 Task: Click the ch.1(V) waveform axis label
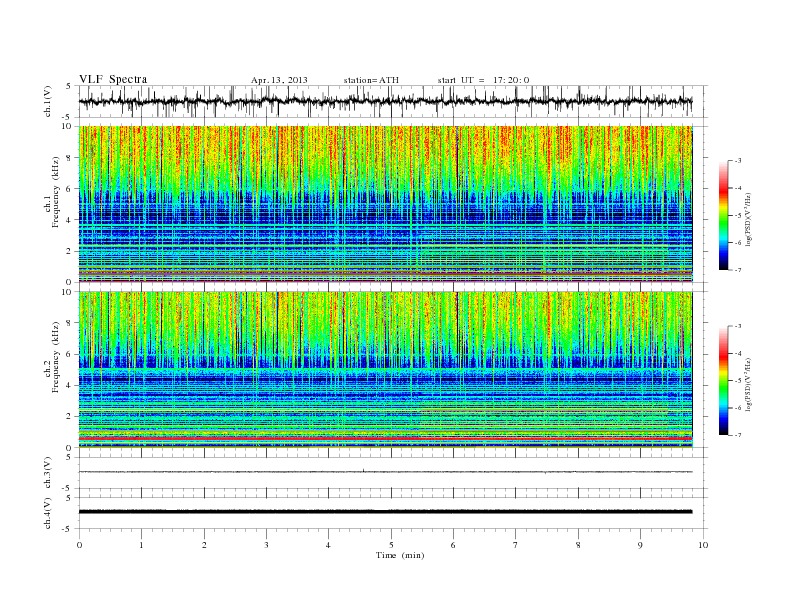click(x=47, y=101)
